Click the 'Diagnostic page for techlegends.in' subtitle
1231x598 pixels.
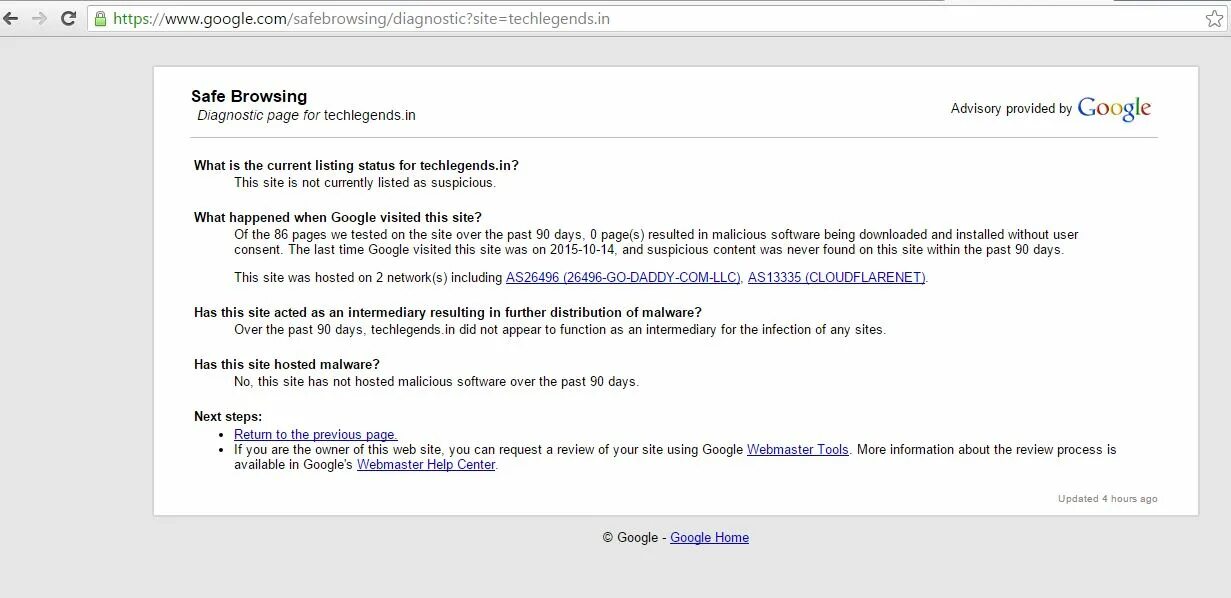coord(306,115)
